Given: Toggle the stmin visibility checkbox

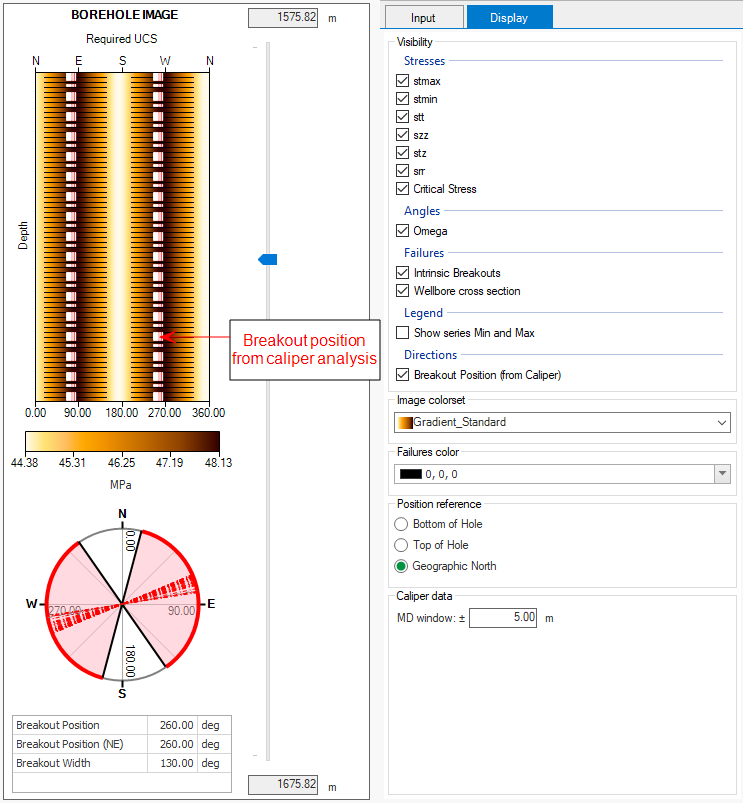Looking at the screenshot, I should (x=403, y=99).
